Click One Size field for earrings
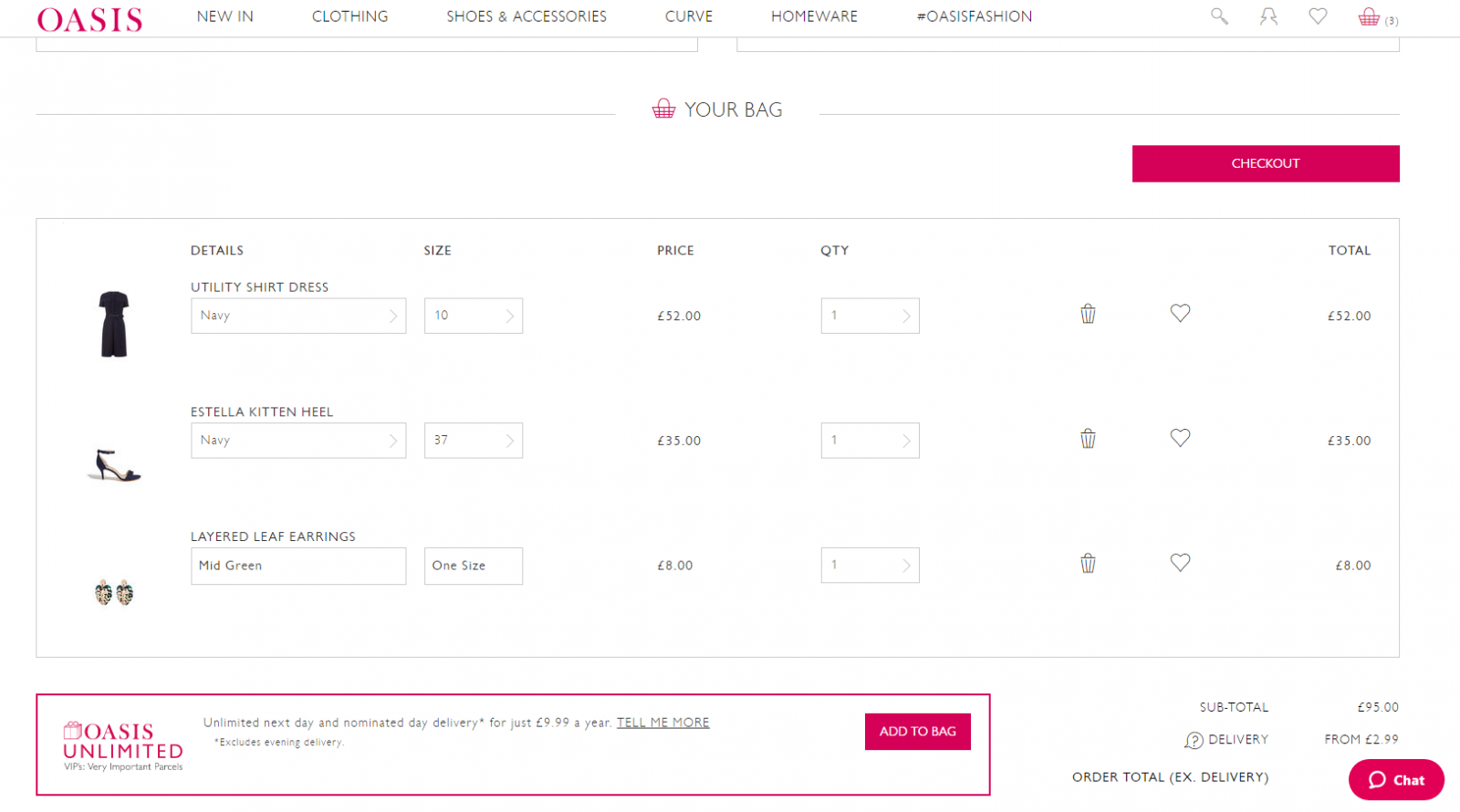This screenshot has height=812, width=1460. coord(474,566)
